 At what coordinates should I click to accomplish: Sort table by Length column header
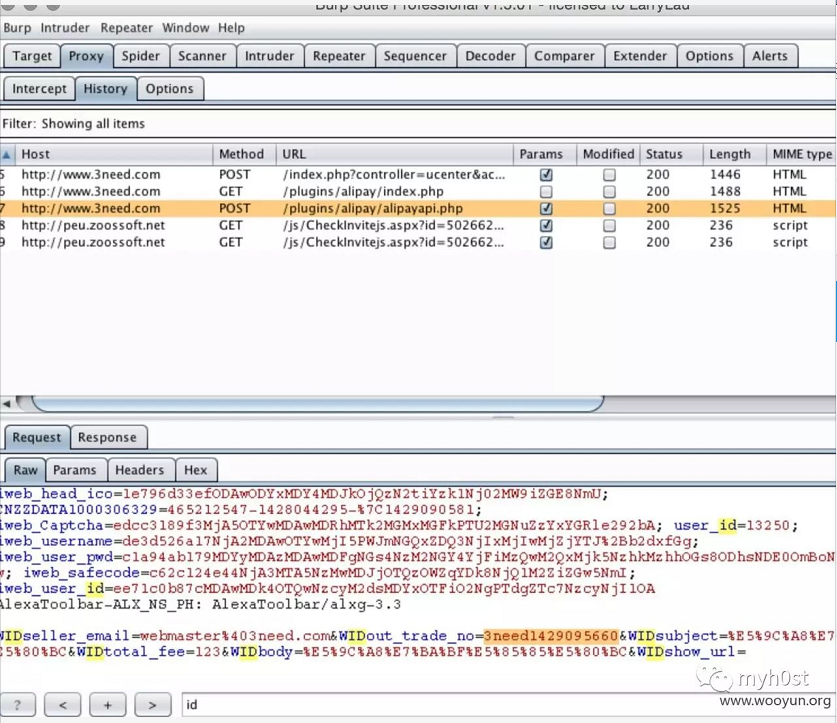coord(735,154)
